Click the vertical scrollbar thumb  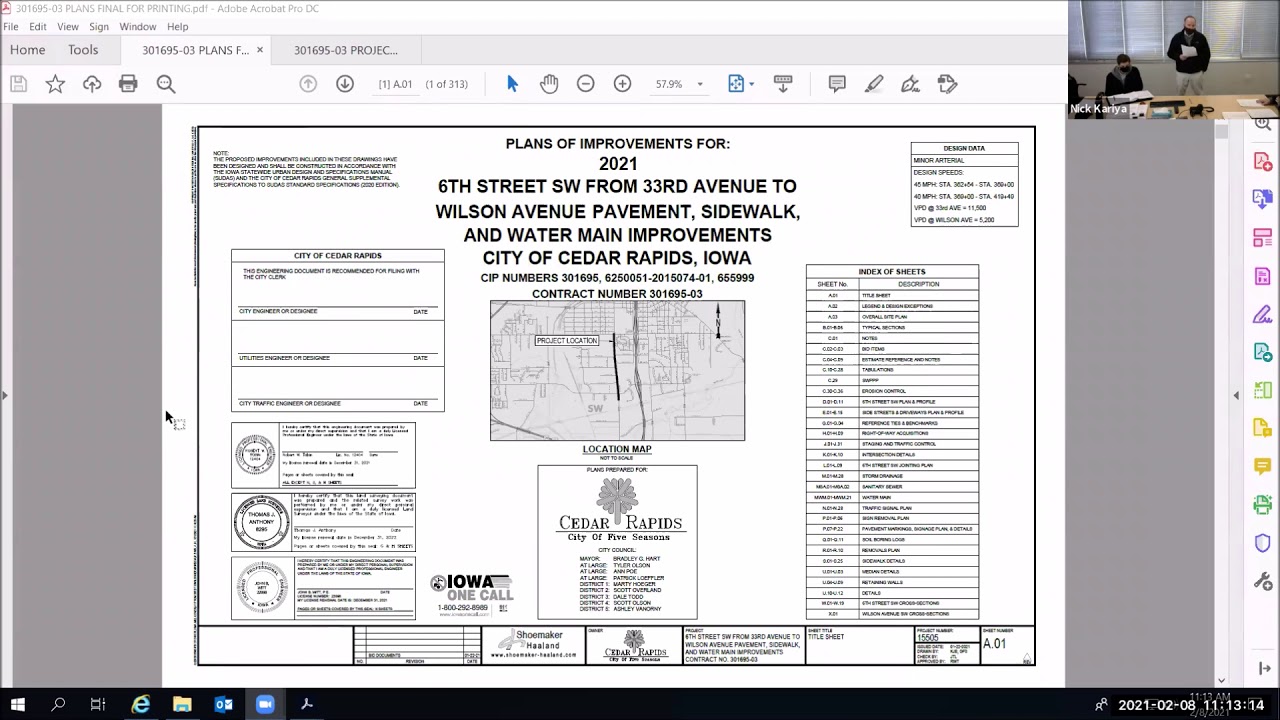(1222, 131)
